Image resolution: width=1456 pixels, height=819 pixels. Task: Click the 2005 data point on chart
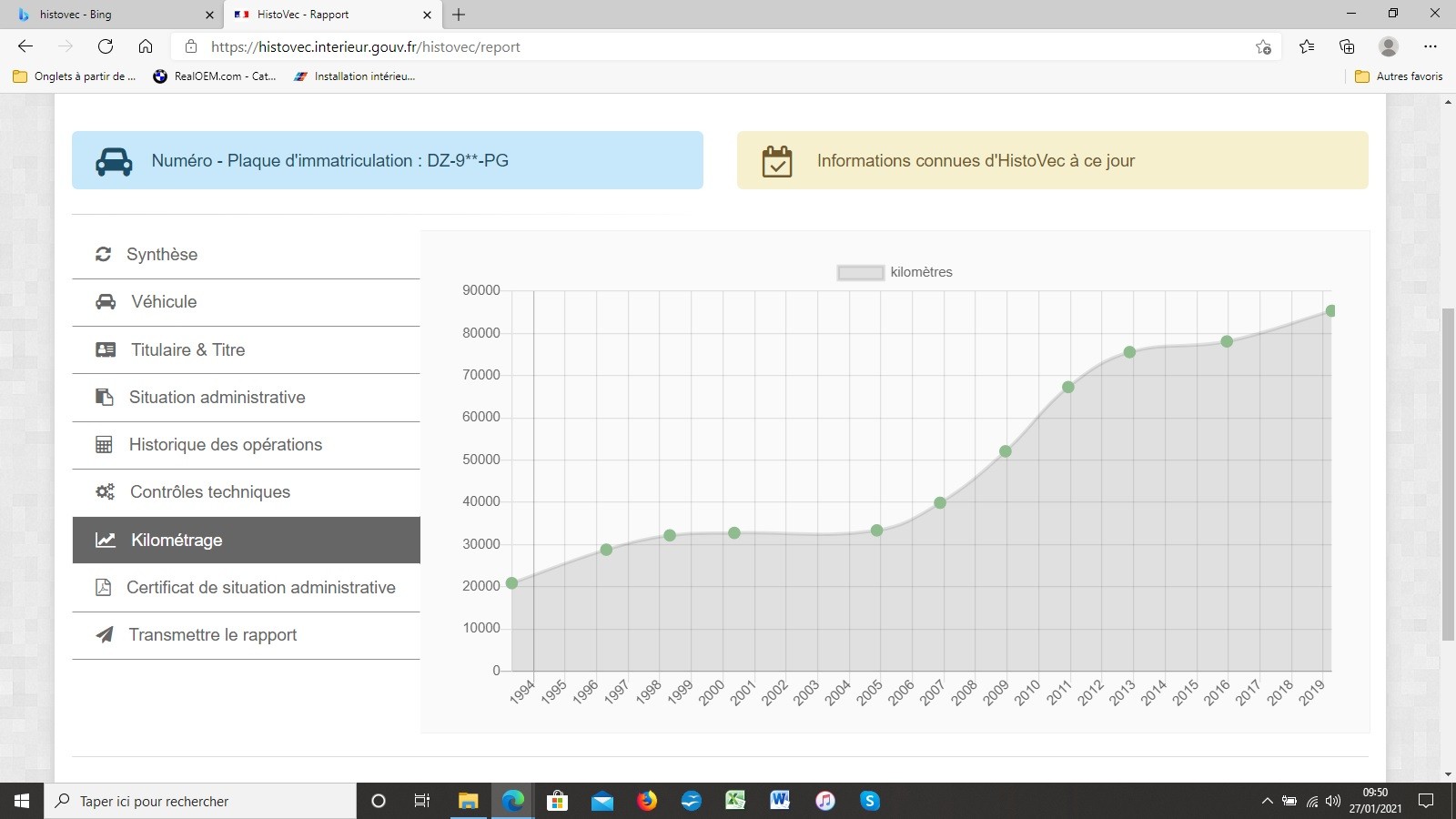[x=876, y=531]
